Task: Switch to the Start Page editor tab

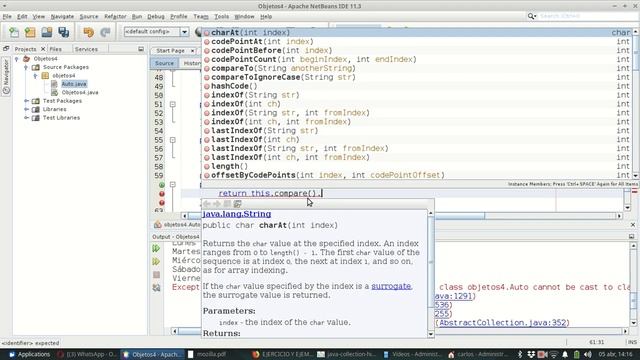Action: (x=170, y=51)
